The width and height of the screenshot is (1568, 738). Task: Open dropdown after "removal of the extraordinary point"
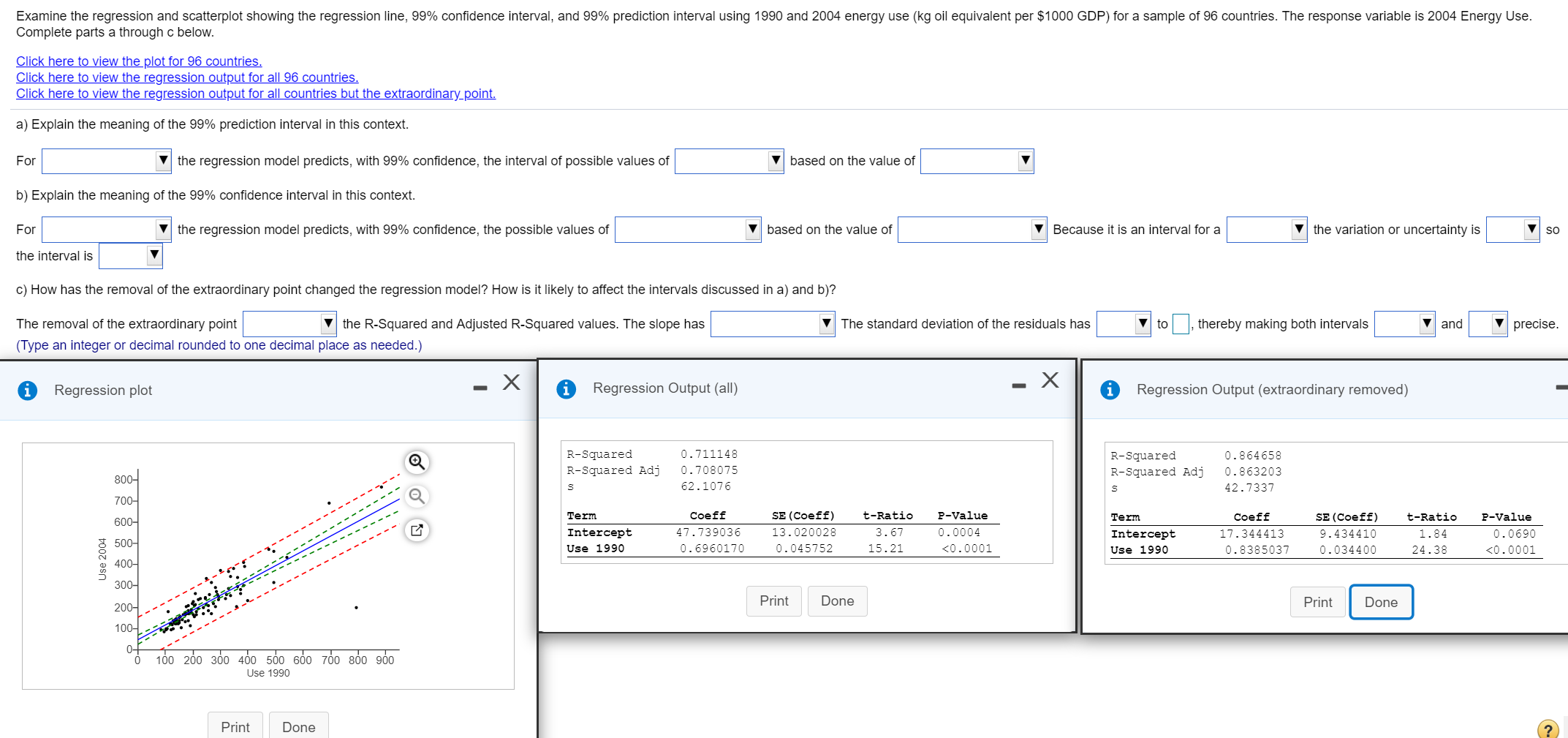point(289,324)
